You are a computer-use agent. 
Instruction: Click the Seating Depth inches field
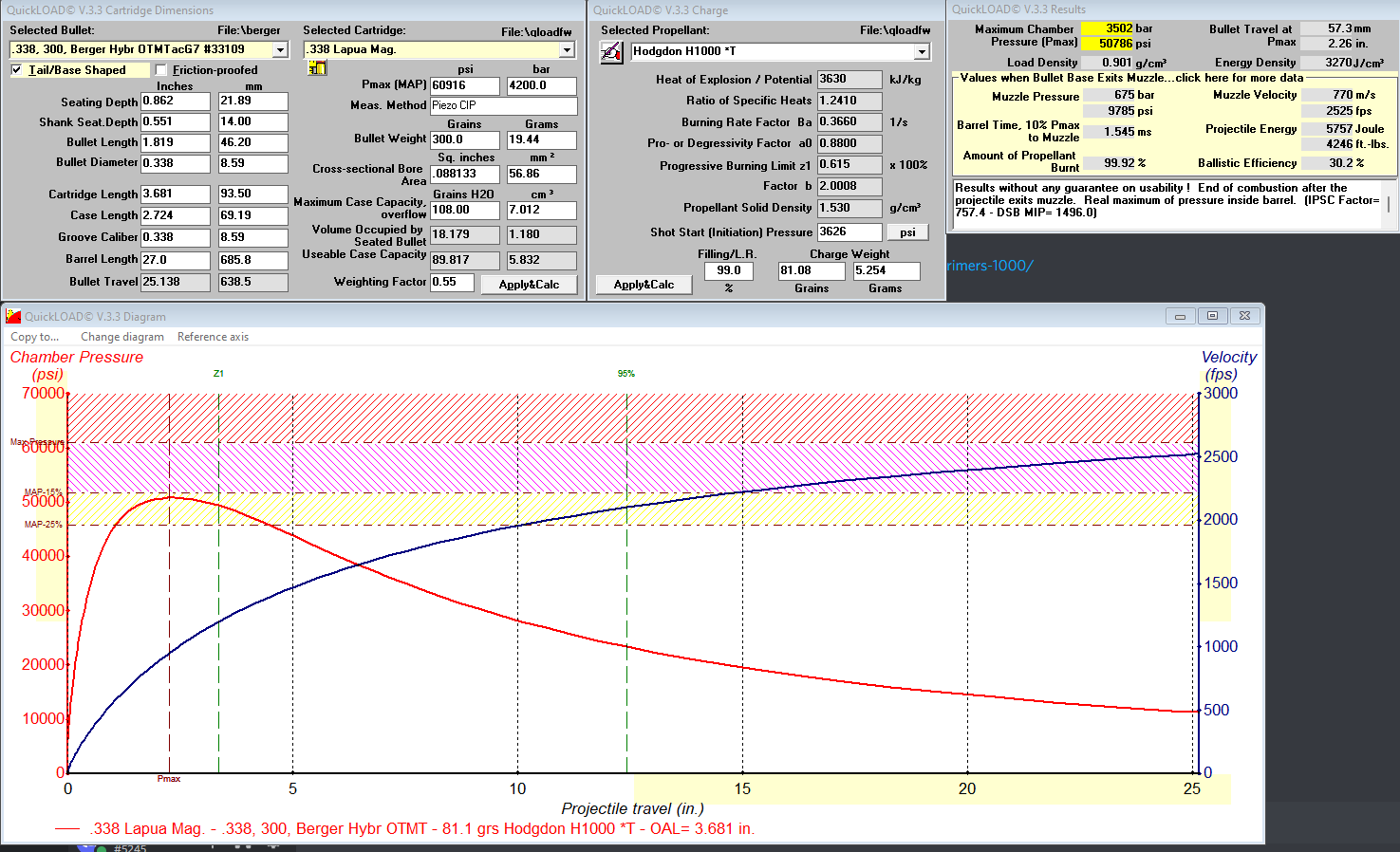176,101
